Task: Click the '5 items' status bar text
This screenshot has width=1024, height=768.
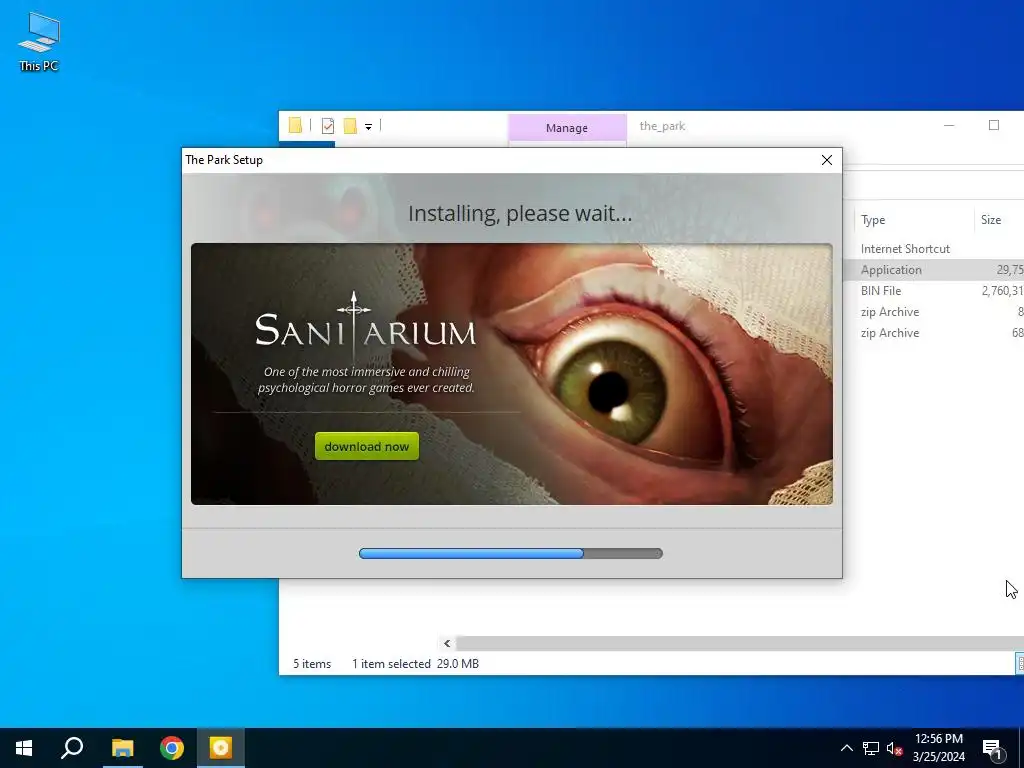Action: pos(312,664)
